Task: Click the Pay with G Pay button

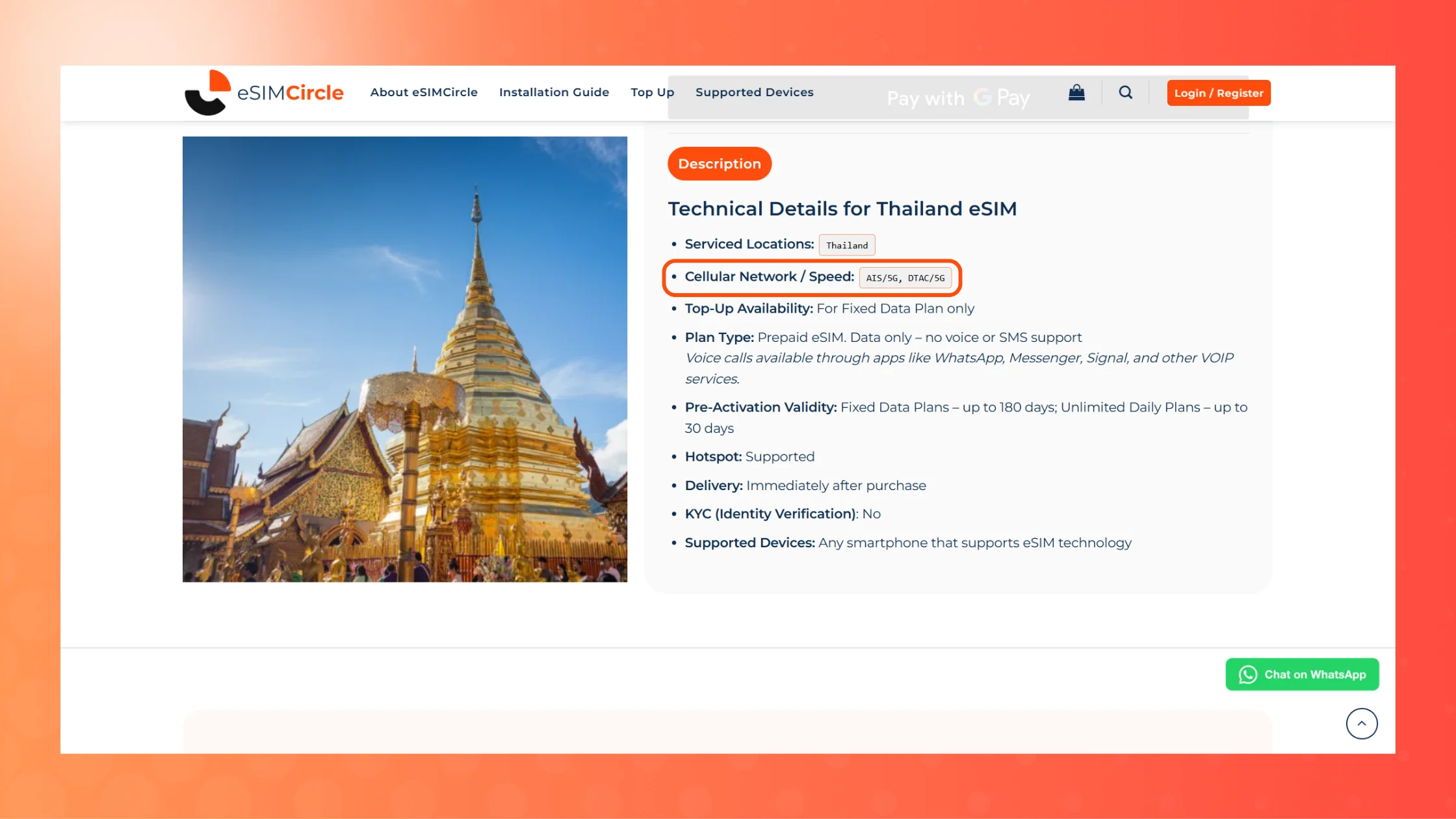Action: [x=957, y=98]
